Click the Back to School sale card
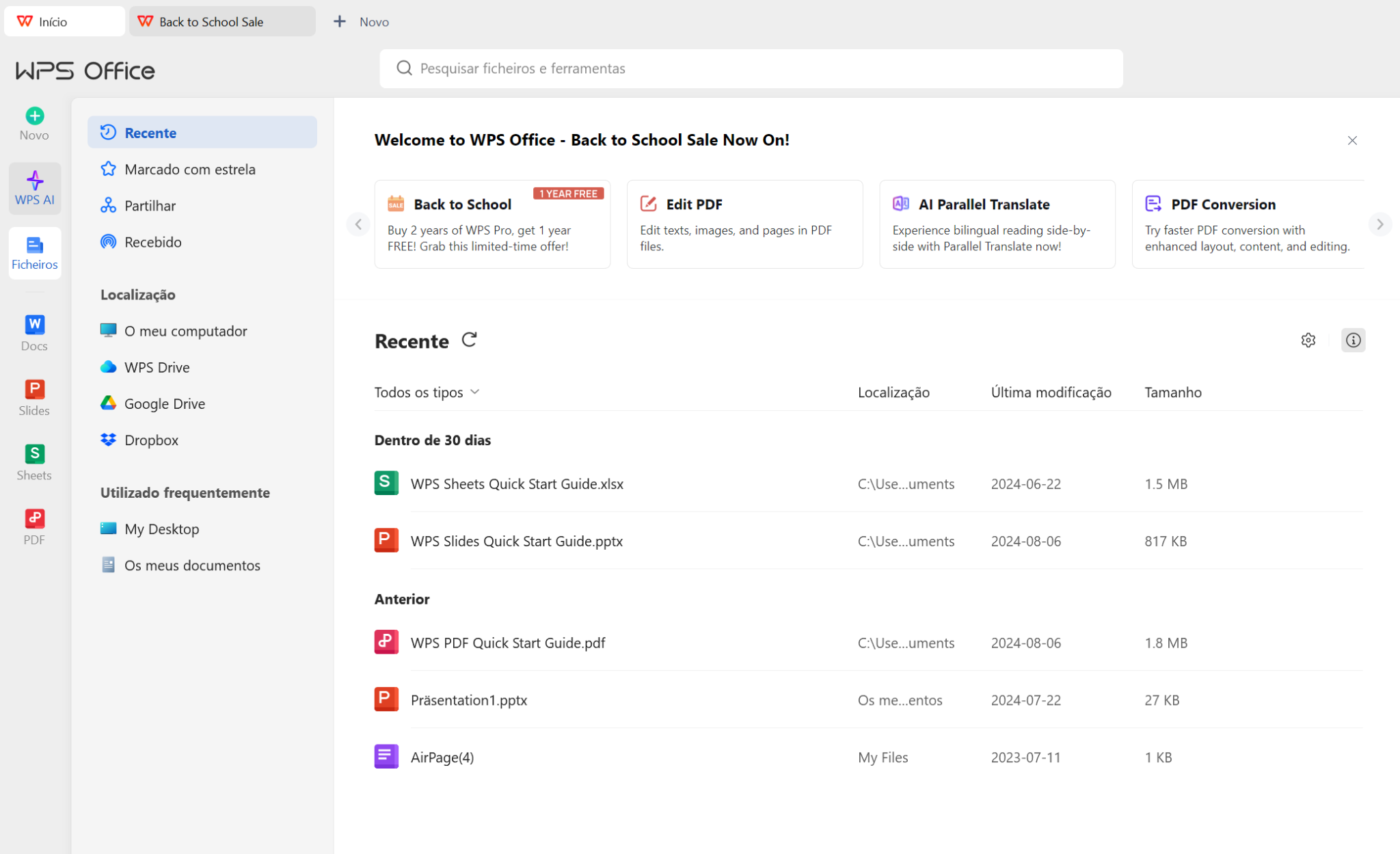This screenshot has height=854, width=1400. [x=492, y=224]
